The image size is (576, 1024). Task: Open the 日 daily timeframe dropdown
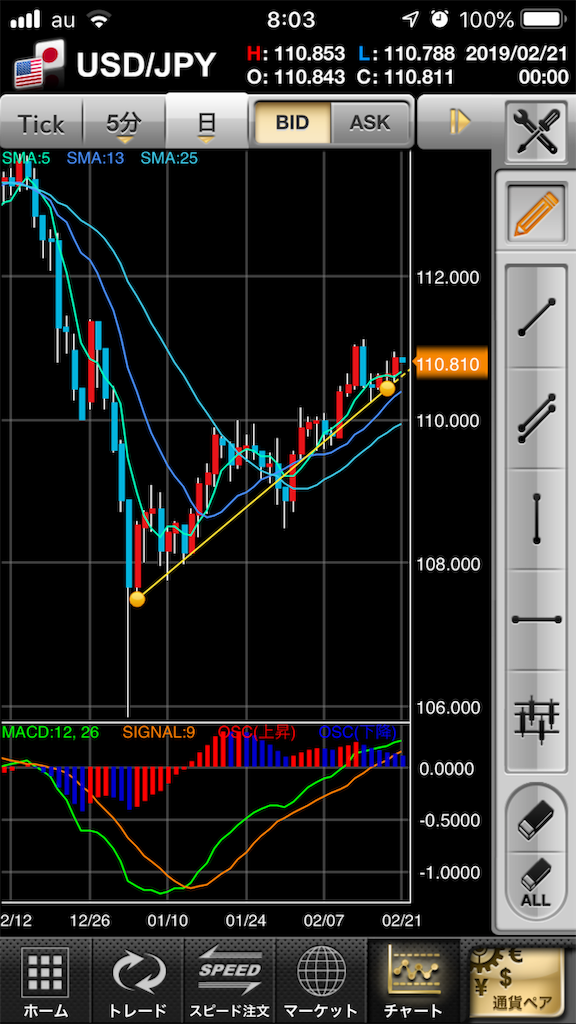[x=206, y=122]
